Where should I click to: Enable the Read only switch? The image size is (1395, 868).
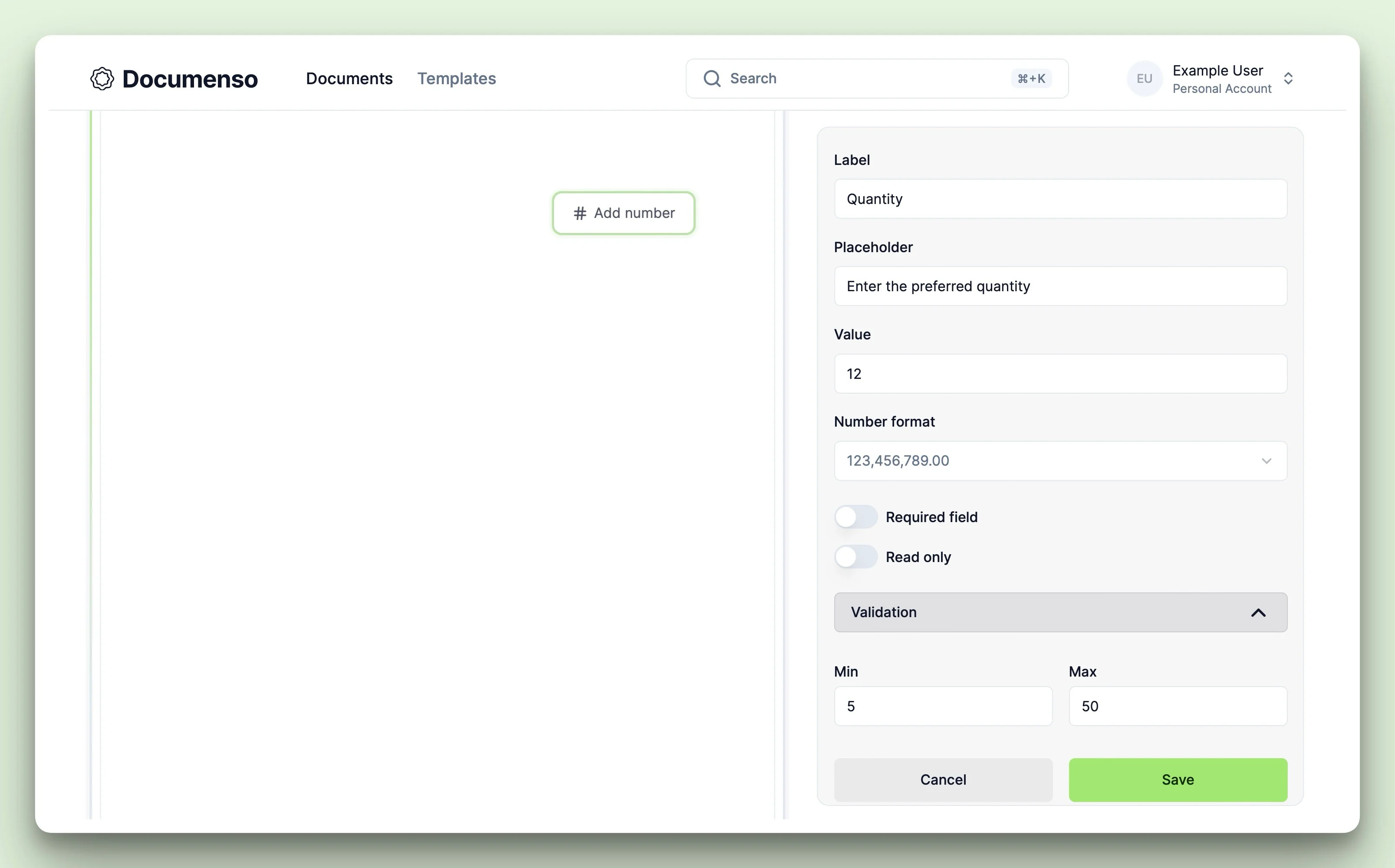click(x=855, y=556)
